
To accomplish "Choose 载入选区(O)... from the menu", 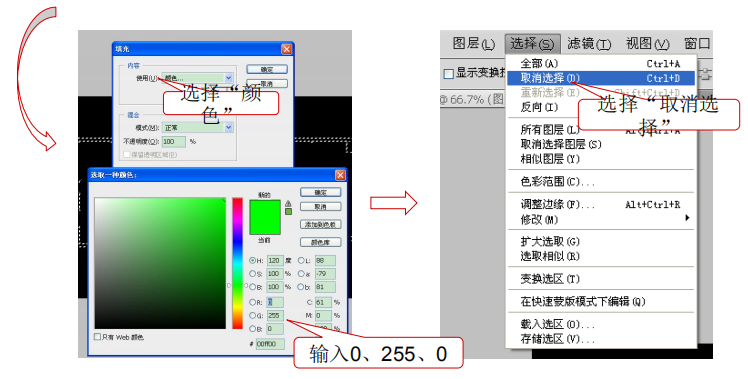I will (x=601, y=325).
